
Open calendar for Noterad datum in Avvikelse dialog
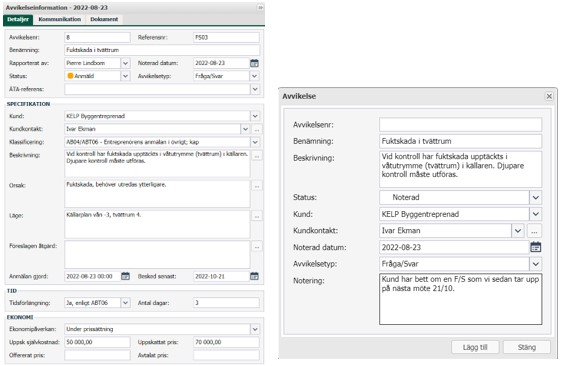tap(535, 247)
